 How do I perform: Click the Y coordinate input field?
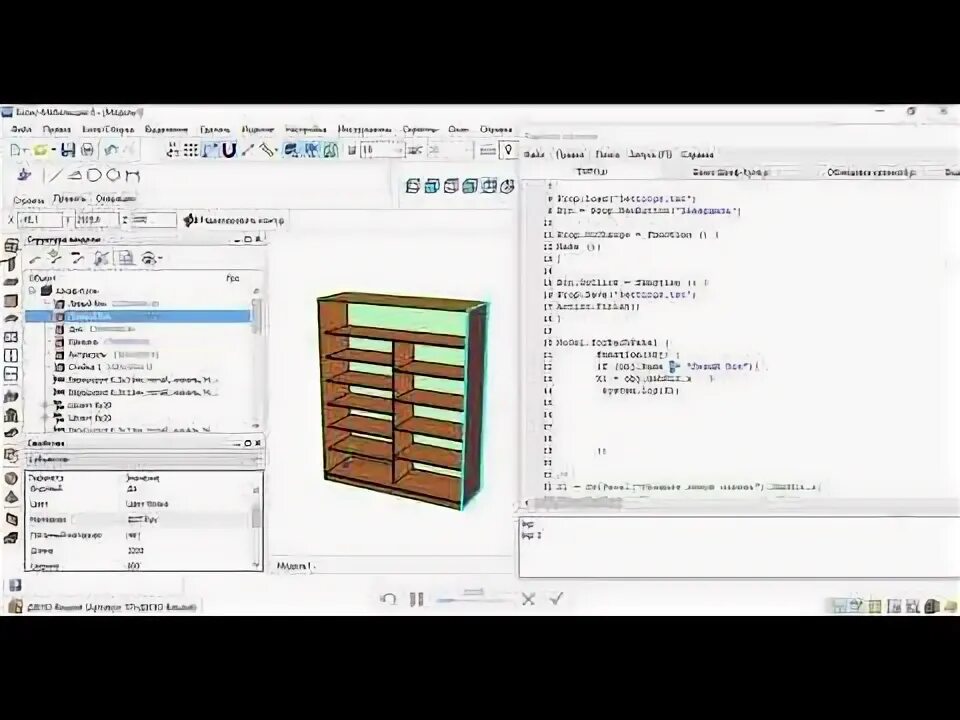click(x=96, y=220)
